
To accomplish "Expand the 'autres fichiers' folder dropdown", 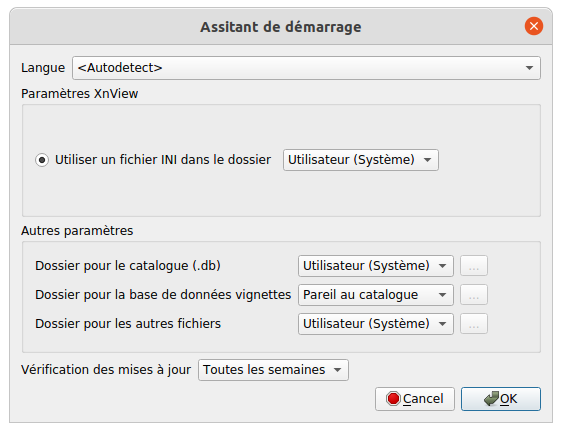I will coord(376,324).
